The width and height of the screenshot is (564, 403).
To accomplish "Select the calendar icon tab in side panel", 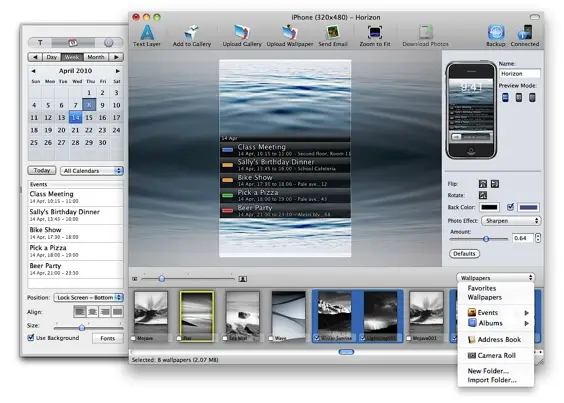I will (x=73, y=43).
